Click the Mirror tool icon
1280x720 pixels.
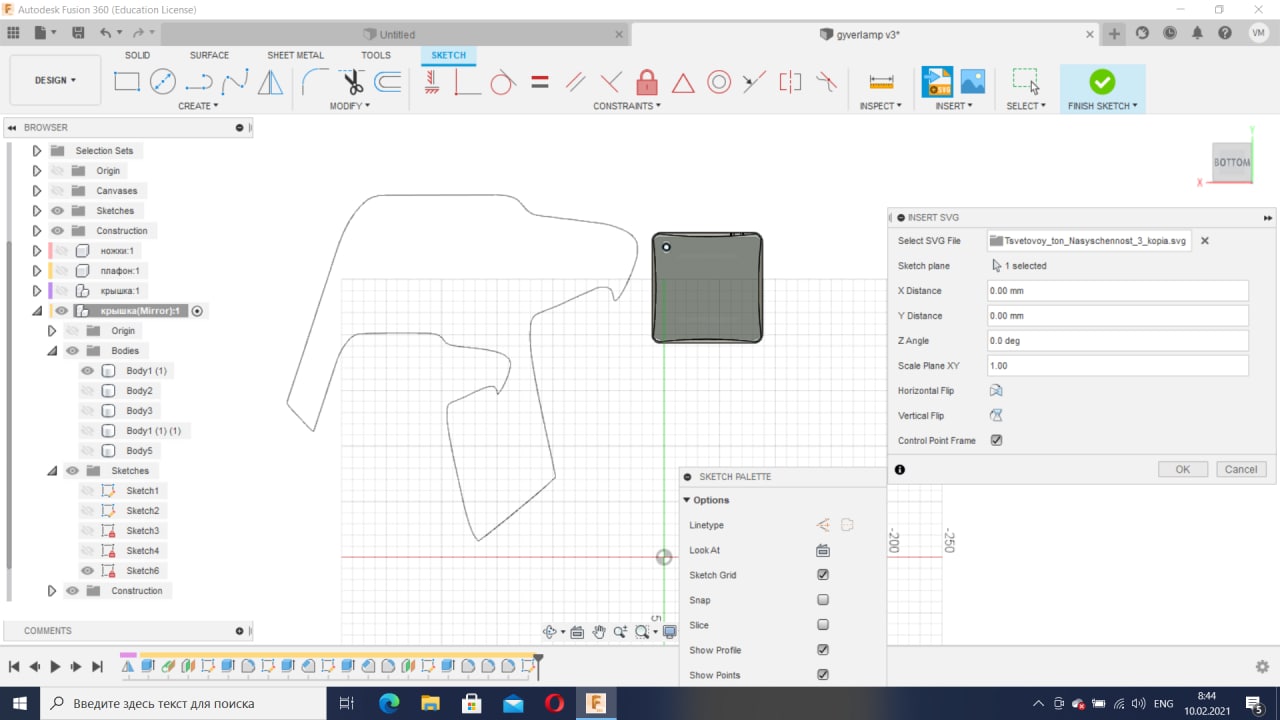pos(271,82)
